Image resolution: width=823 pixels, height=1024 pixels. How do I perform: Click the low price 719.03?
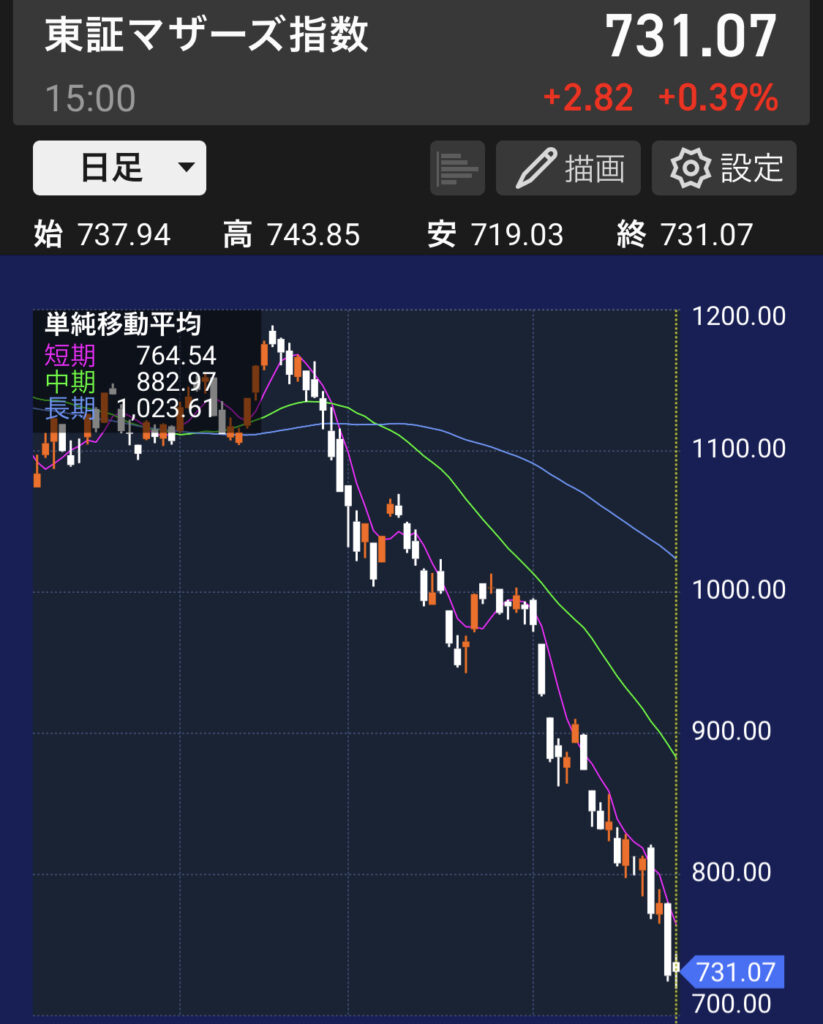(517, 234)
